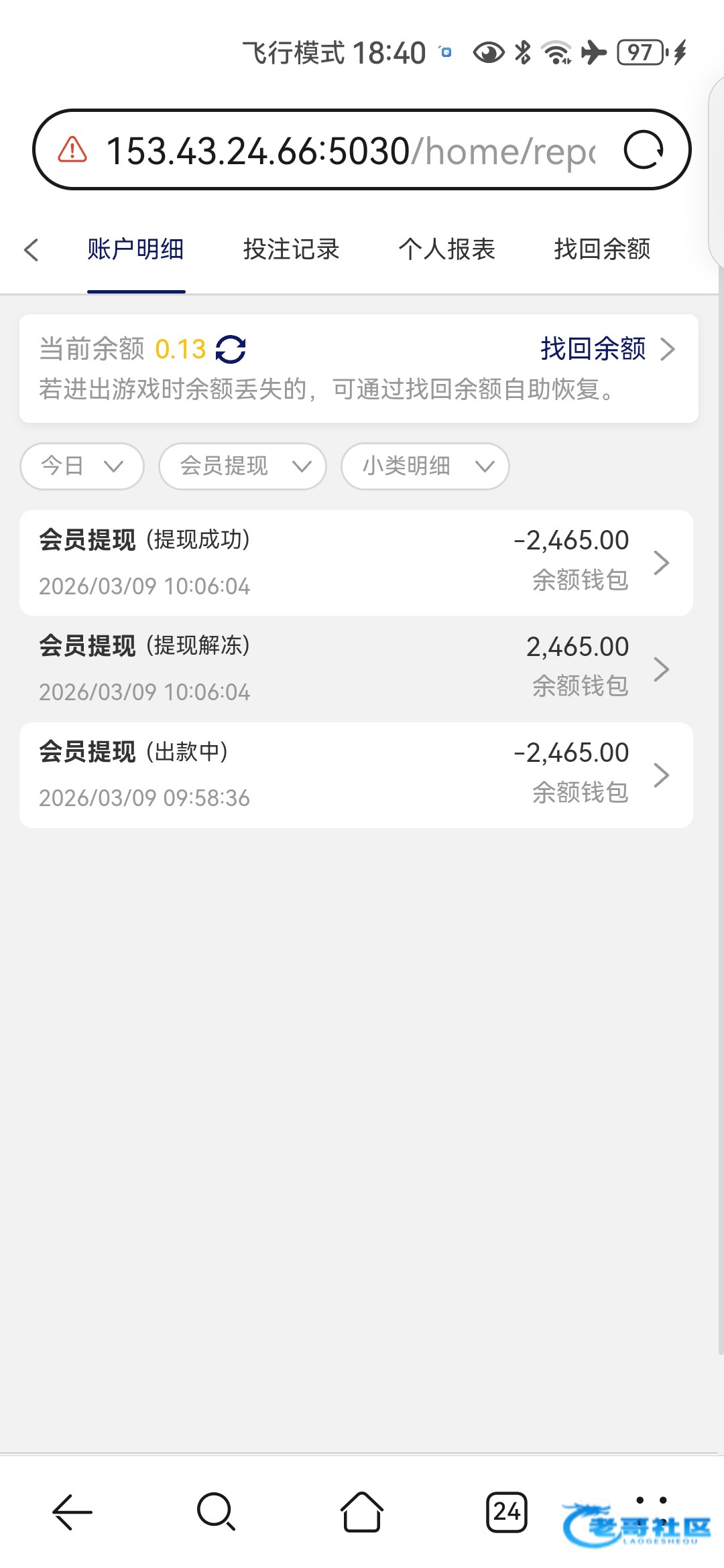Open the 提现成功 withdrawal record details
The width and height of the screenshot is (724, 1568).
pos(356,563)
